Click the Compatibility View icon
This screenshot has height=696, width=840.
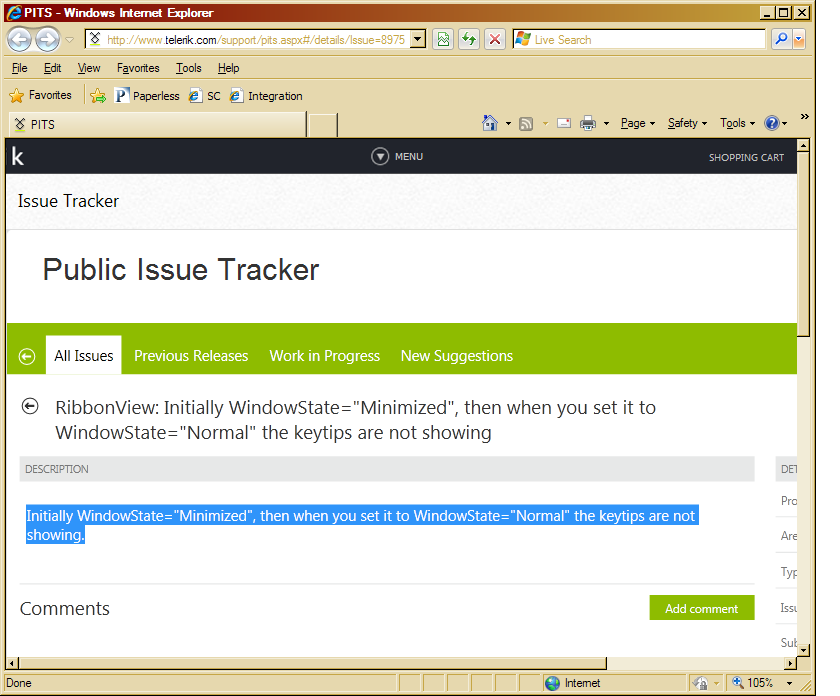444,40
